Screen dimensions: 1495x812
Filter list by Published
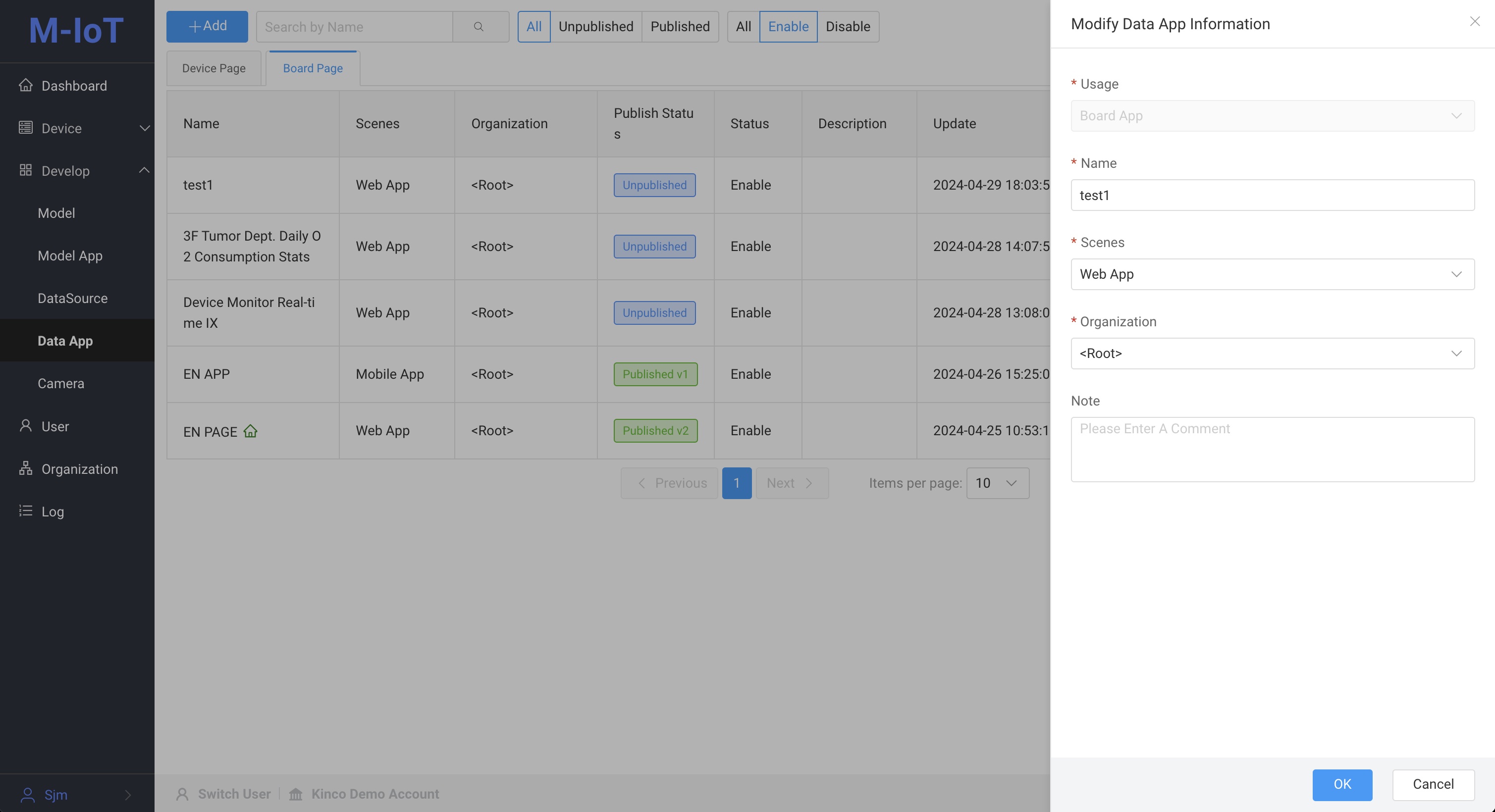click(680, 27)
